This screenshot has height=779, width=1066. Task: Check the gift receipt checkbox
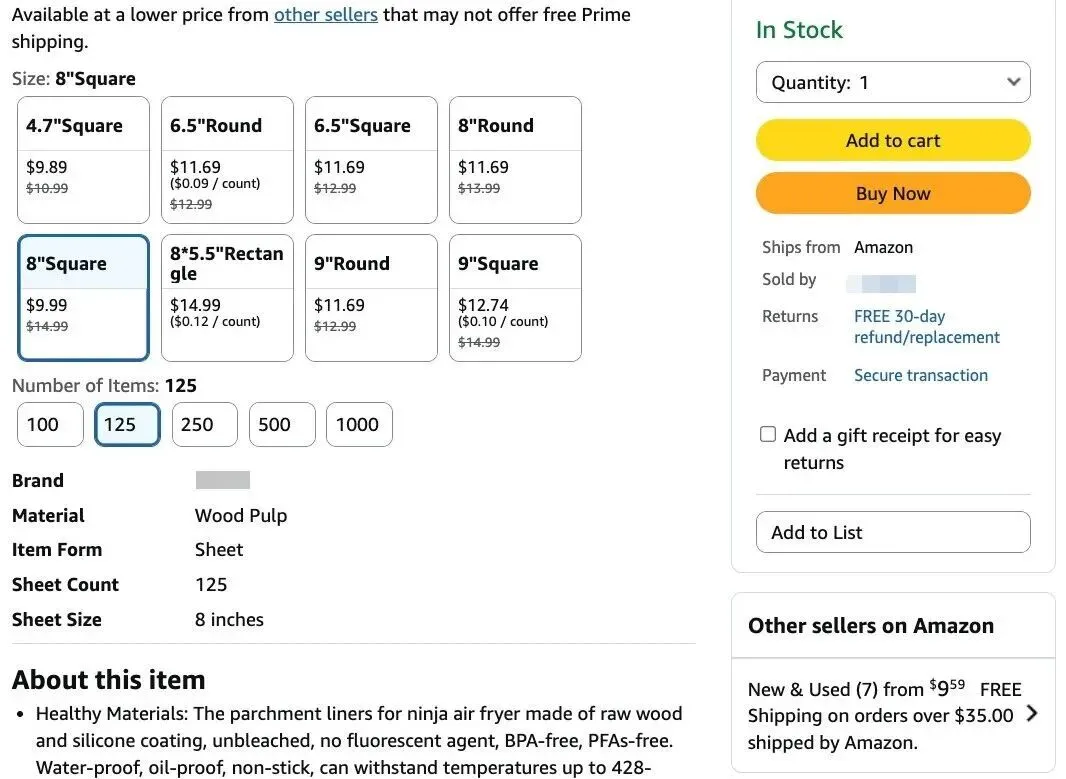pyautogui.click(x=768, y=434)
